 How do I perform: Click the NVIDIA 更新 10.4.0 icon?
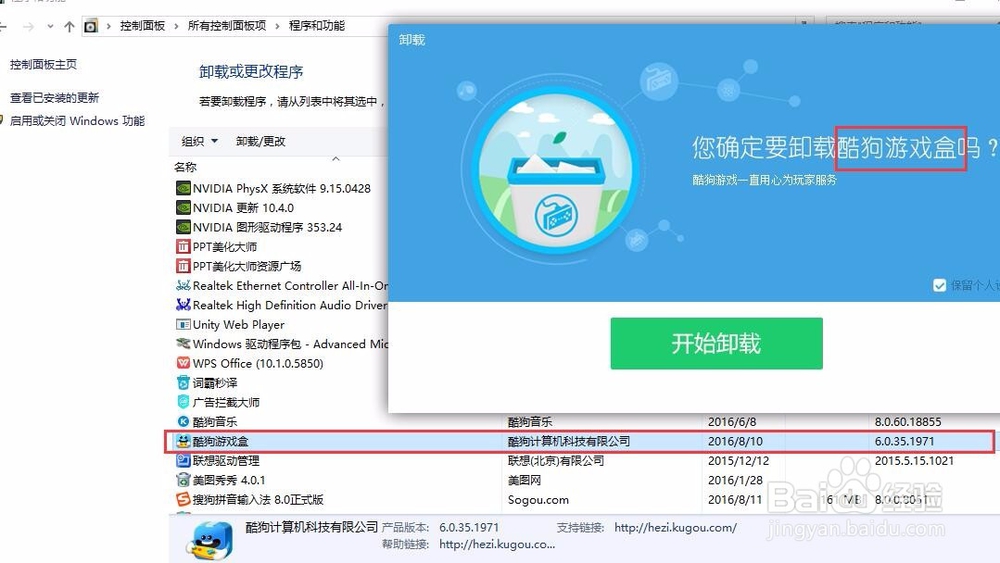[x=183, y=208]
